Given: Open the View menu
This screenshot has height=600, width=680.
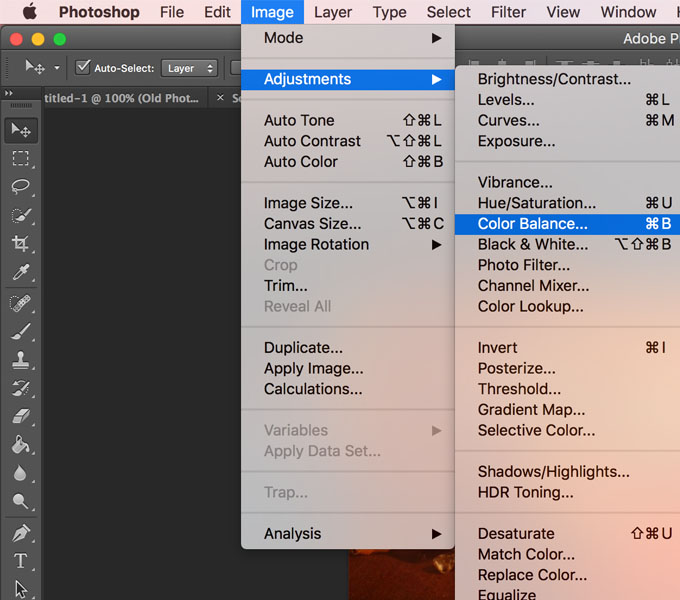Looking at the screenshot, I should [563, 12].
